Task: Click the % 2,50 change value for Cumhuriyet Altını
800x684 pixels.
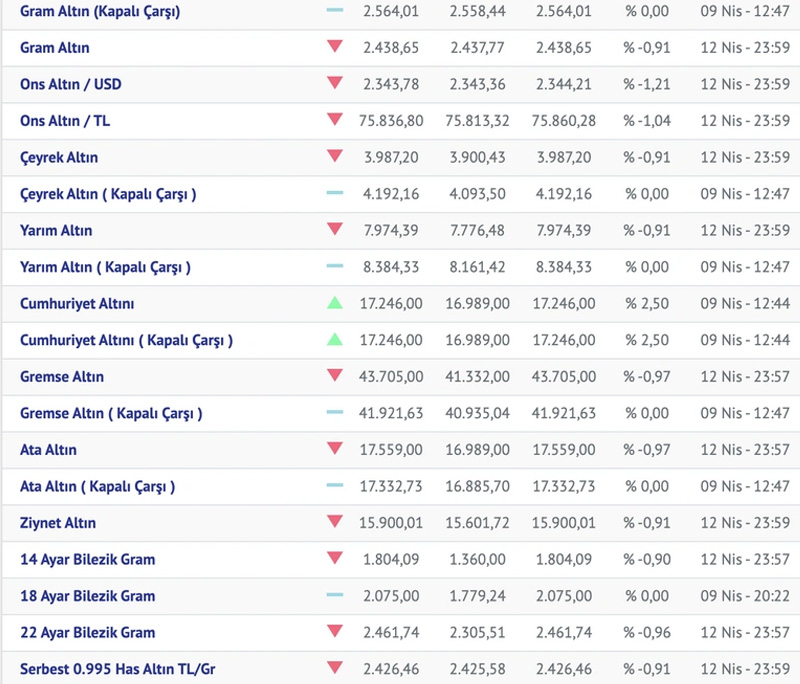Action: pyautogui.click(x=646, y=303)
